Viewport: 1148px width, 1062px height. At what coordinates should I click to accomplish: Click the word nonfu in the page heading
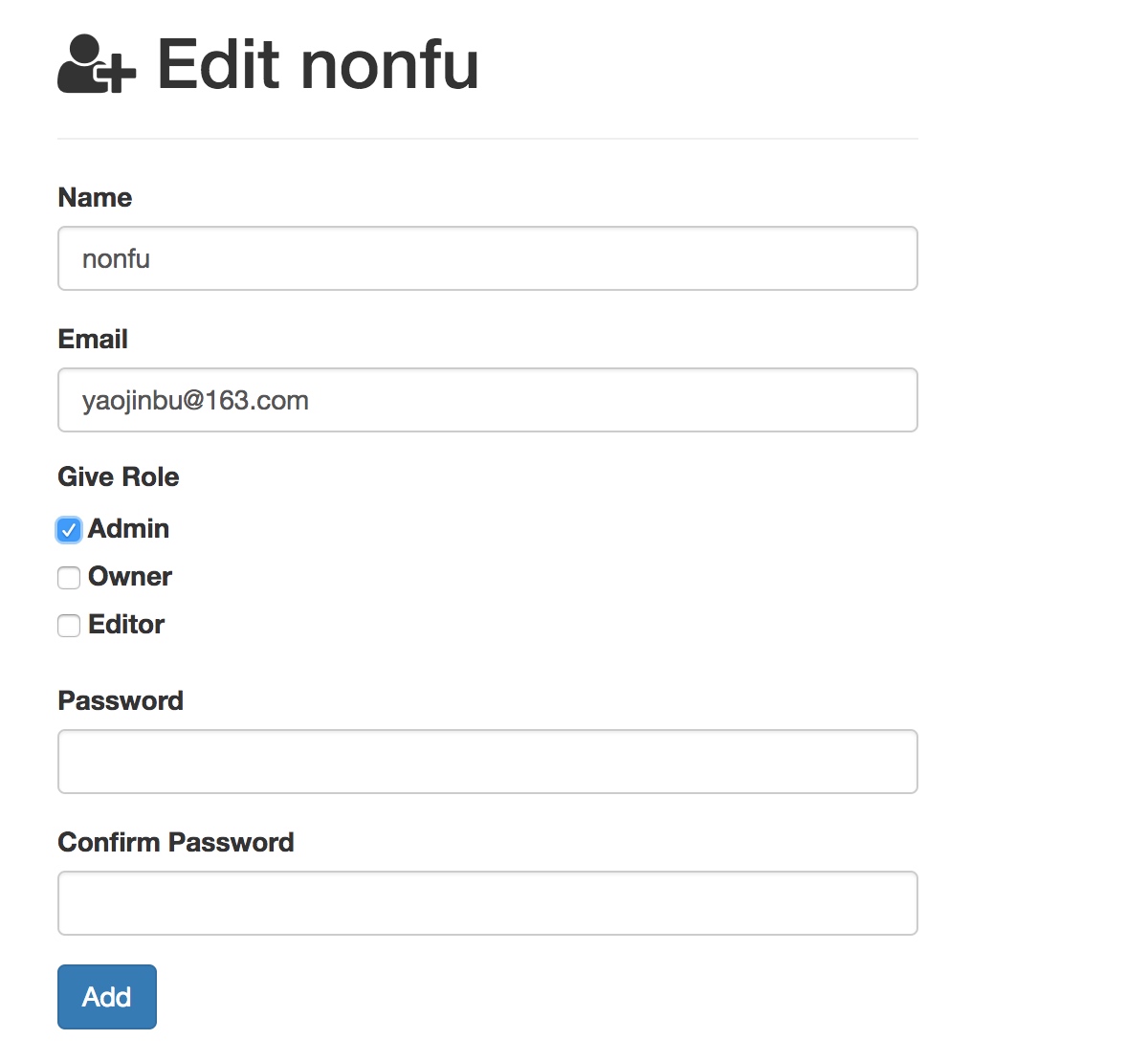tap(389, 66)
